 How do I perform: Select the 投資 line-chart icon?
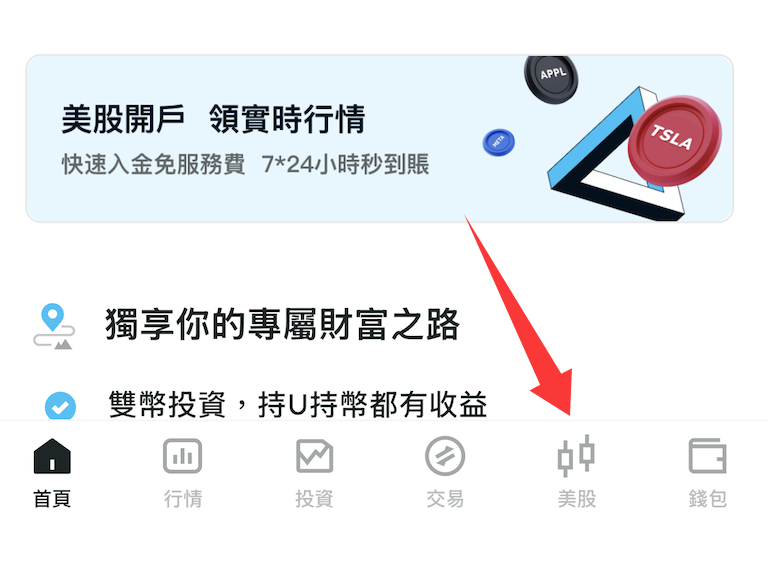[314, 456]
